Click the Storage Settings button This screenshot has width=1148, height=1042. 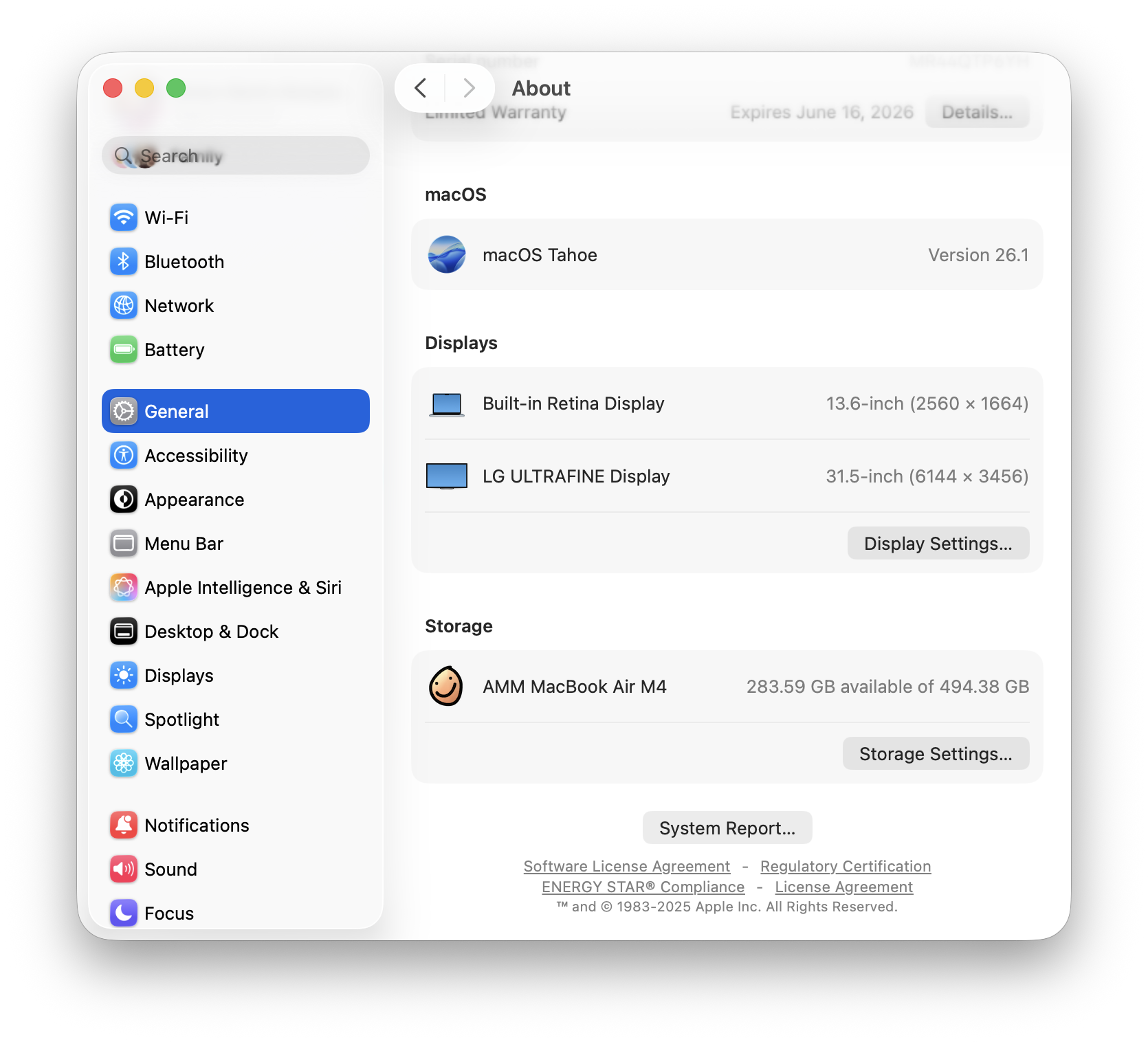pos(936,753)
